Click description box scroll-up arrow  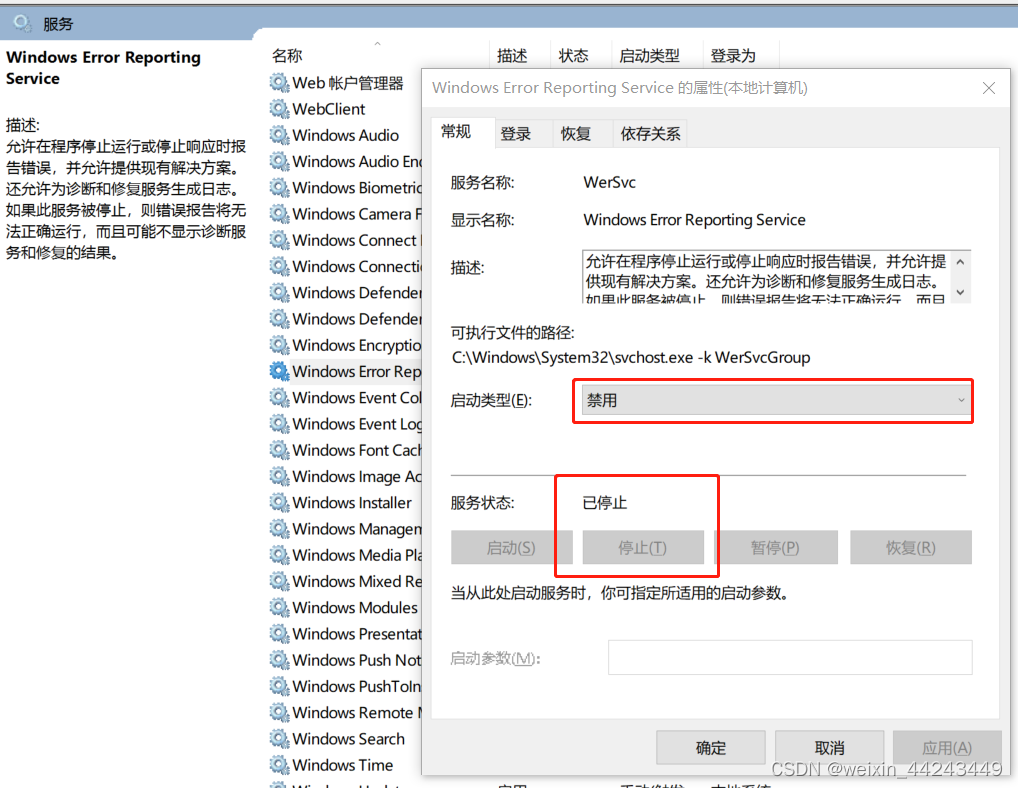pyautogui.click(x=960, y=262)
